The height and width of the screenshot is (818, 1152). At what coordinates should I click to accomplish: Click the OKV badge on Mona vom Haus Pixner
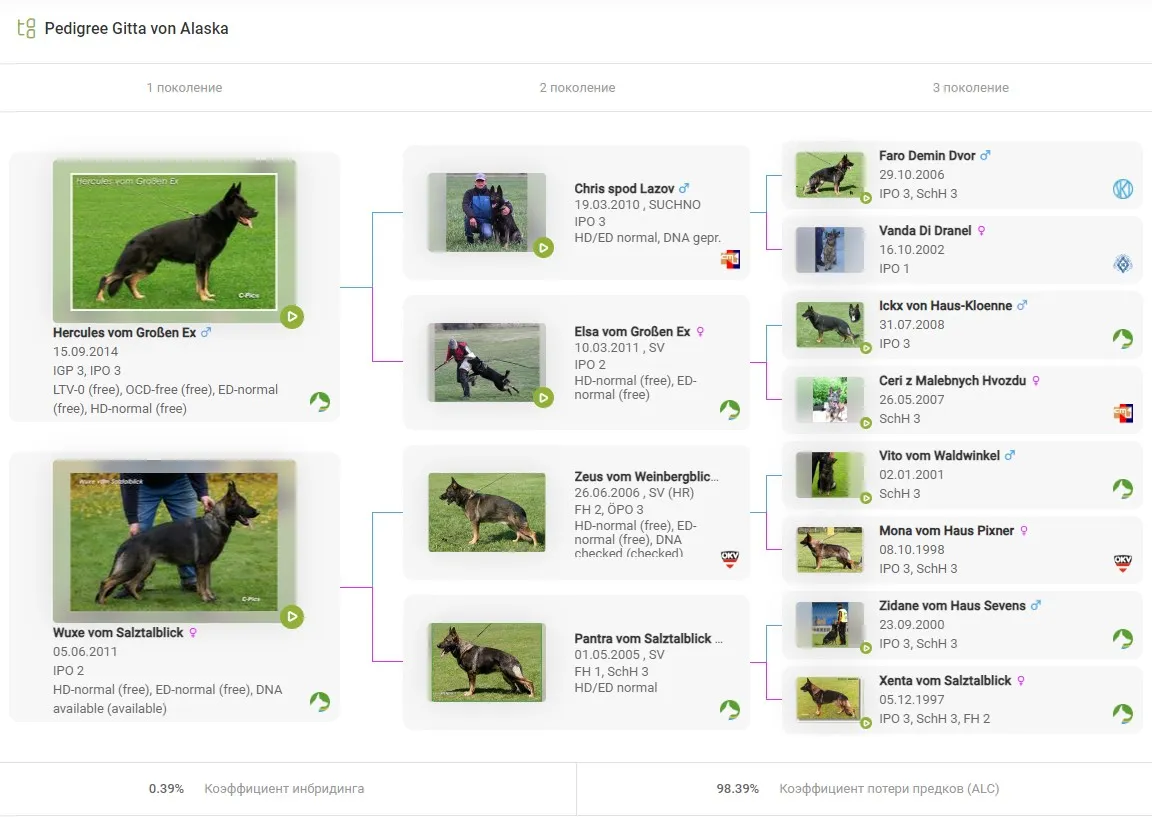click(x=1123, y=563)
